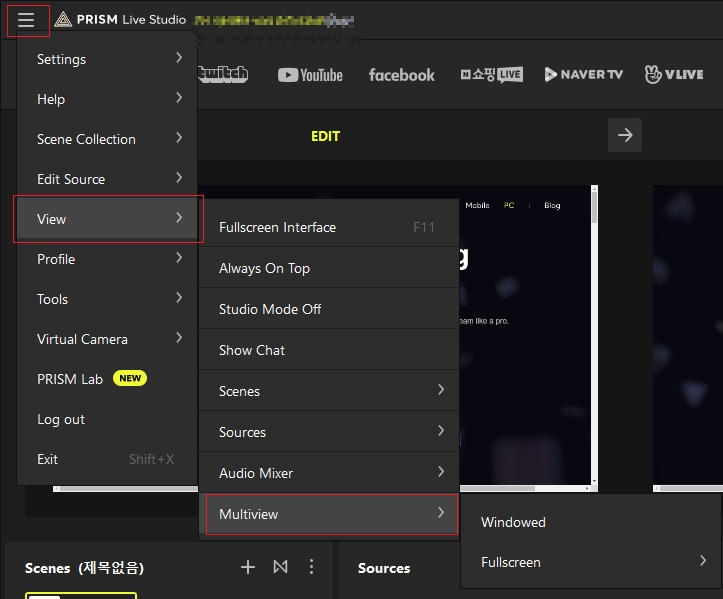Click the YouTube platform icon
Image resolution: width=723 pixels, height=599 pixels.
pyautogui.click(x=310, y=75)
